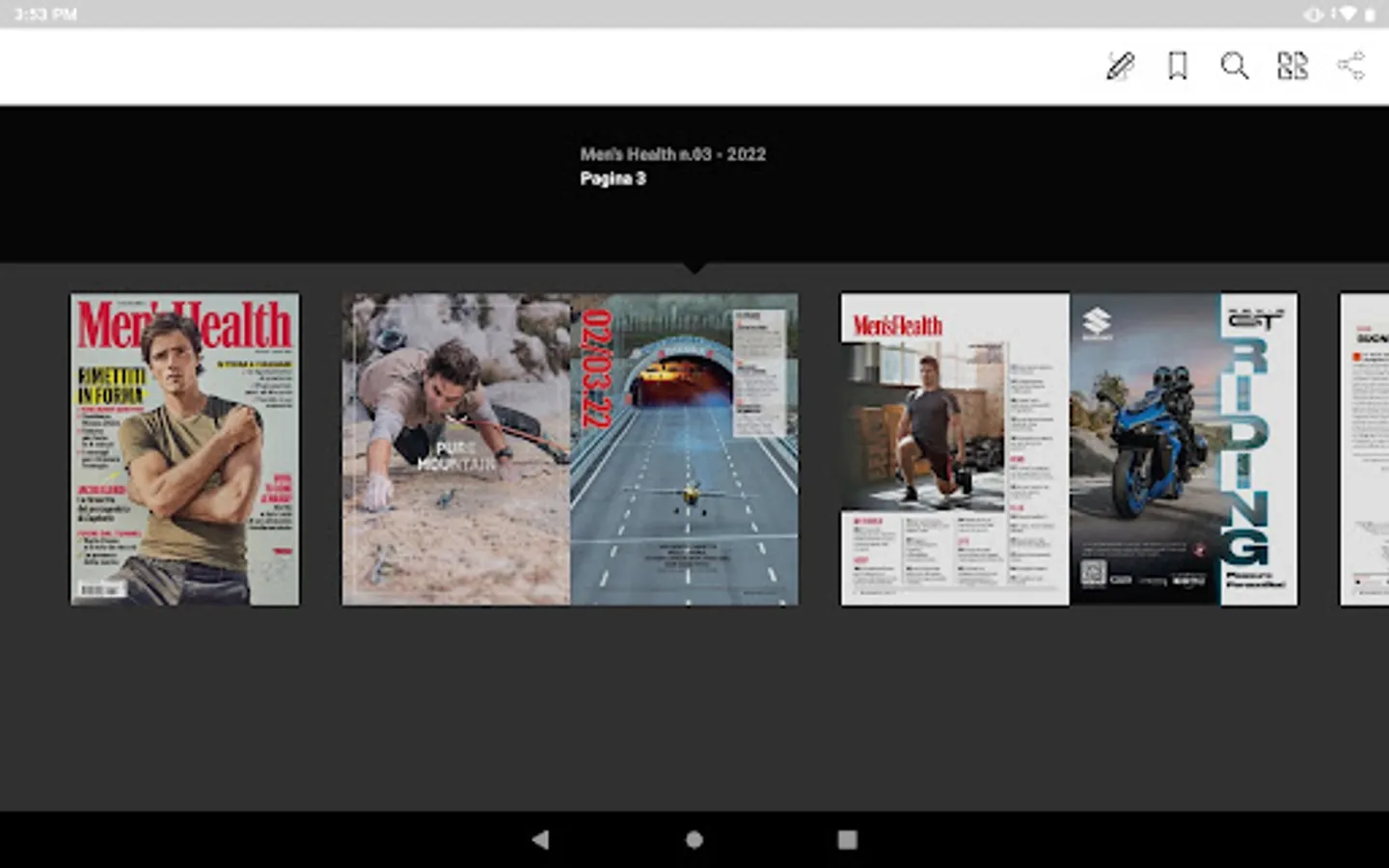Open recent apps with the square button
Screen dimensions: 1389x868
[847, 839]
